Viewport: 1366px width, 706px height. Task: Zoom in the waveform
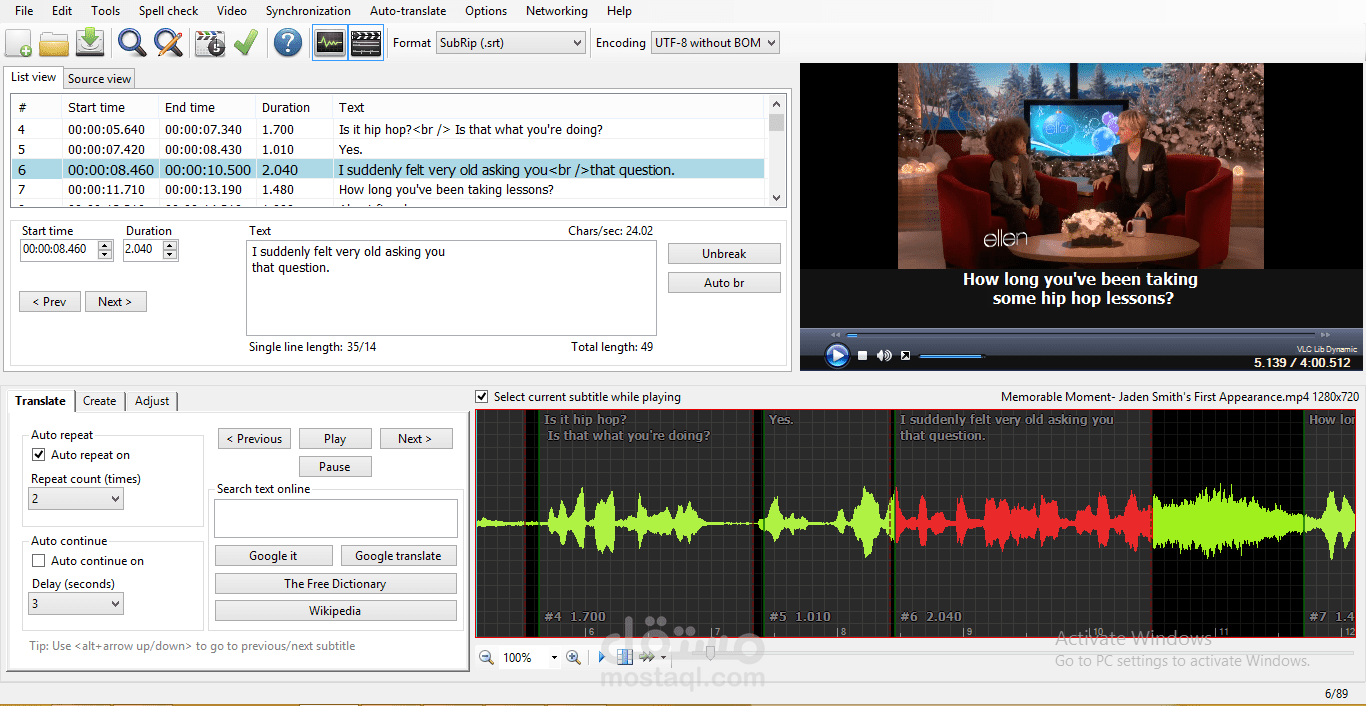573,657
